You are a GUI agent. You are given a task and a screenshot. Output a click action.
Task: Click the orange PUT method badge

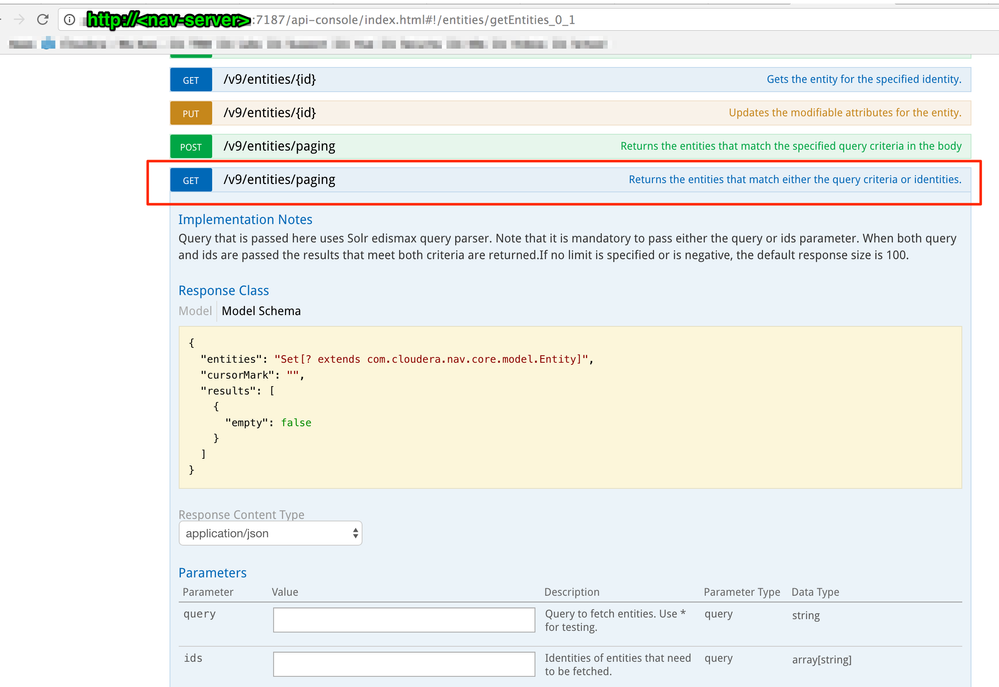point(191,113)
